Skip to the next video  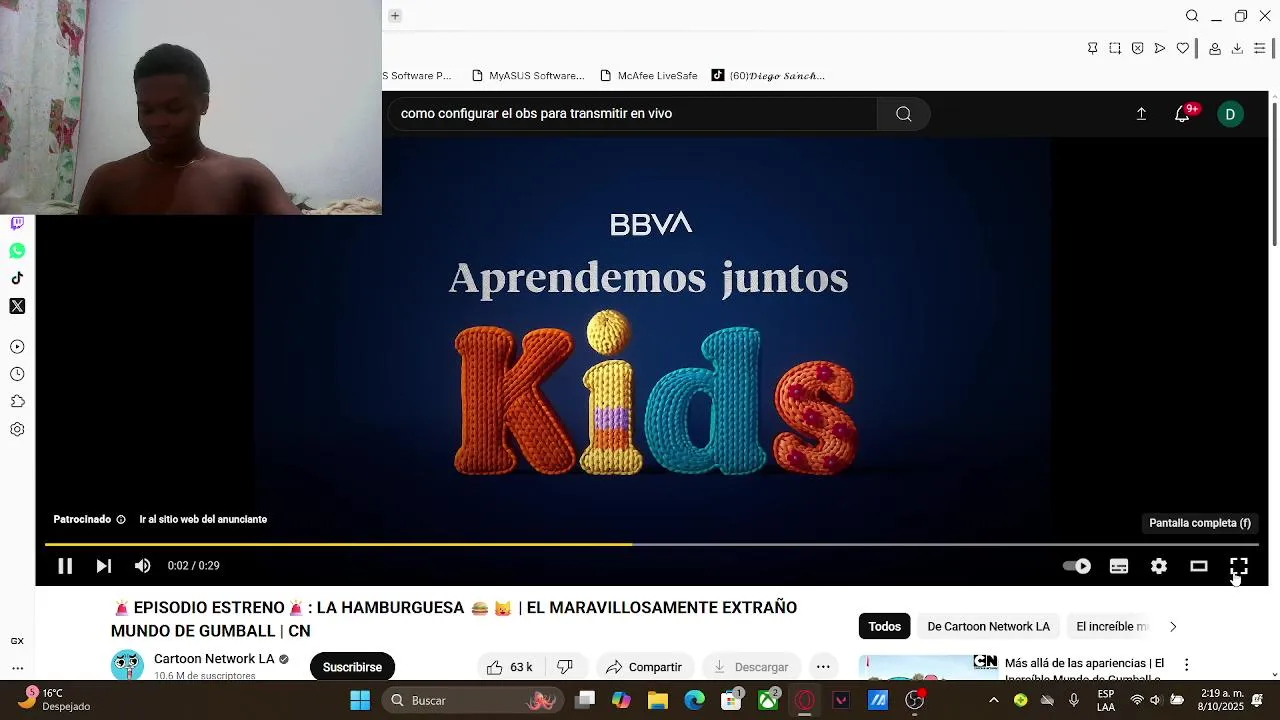[104, 566]
